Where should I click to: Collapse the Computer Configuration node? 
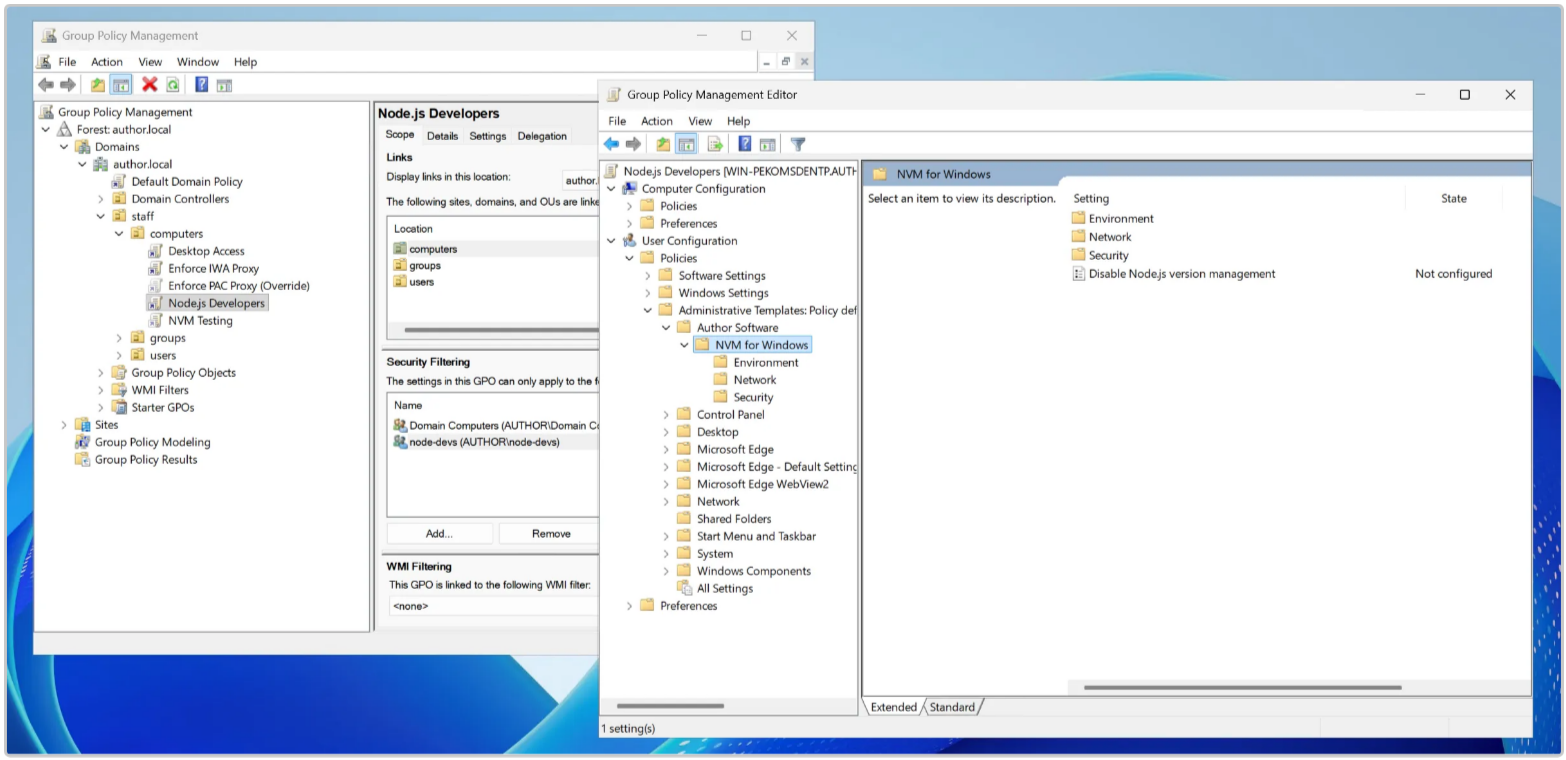[x=611, y=189]
